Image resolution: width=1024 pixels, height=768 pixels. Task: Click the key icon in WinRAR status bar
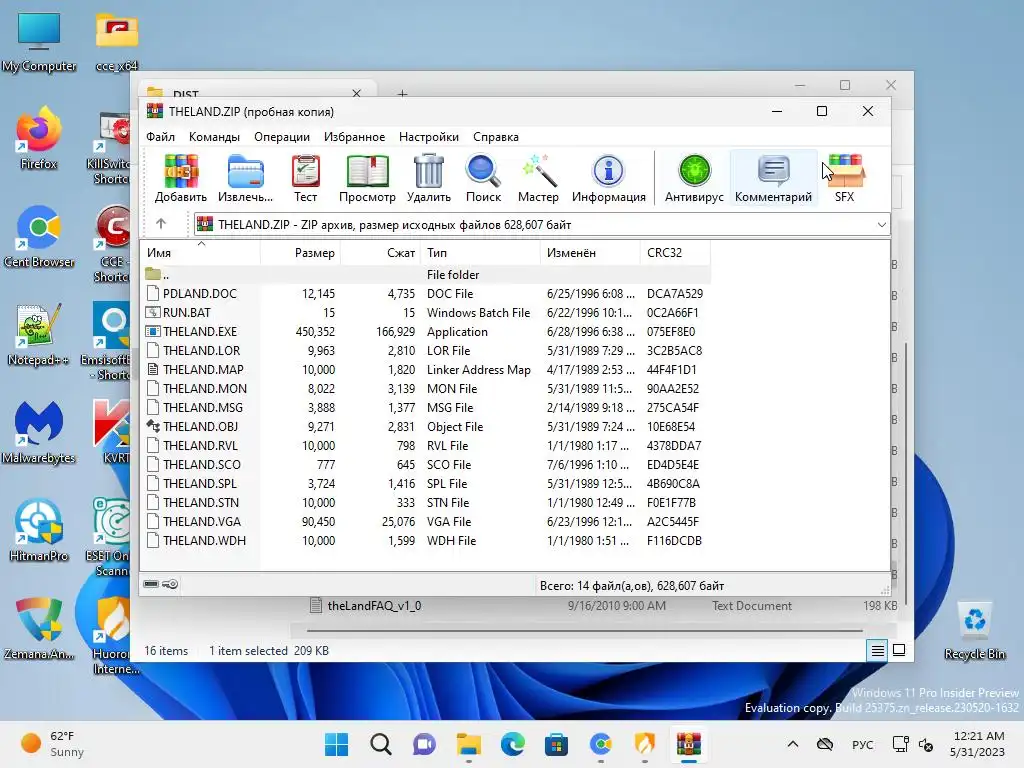pyautogui.click(x=170, y=584)
